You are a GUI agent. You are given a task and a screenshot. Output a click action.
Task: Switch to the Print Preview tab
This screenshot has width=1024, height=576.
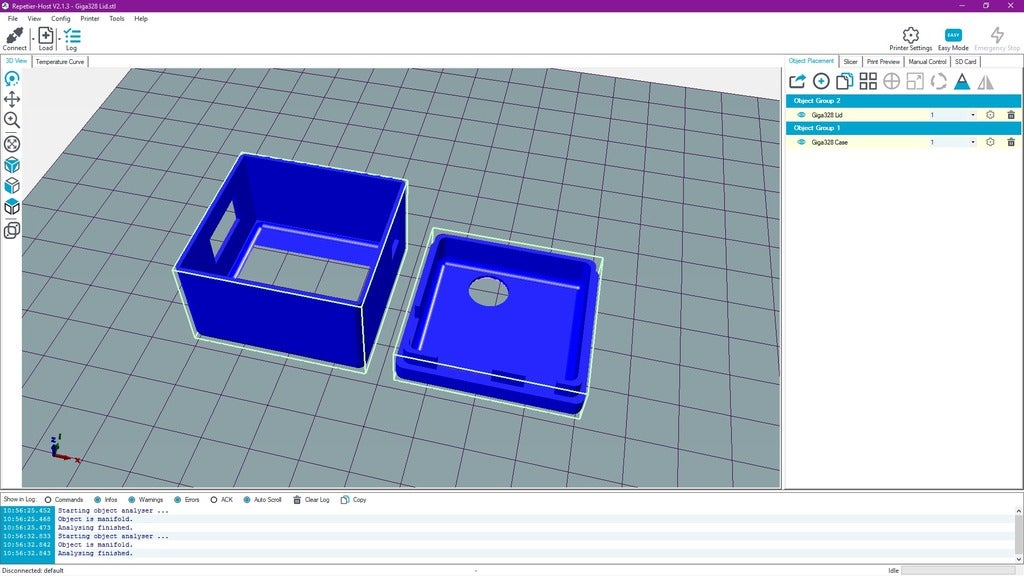(x=883, y=61)
